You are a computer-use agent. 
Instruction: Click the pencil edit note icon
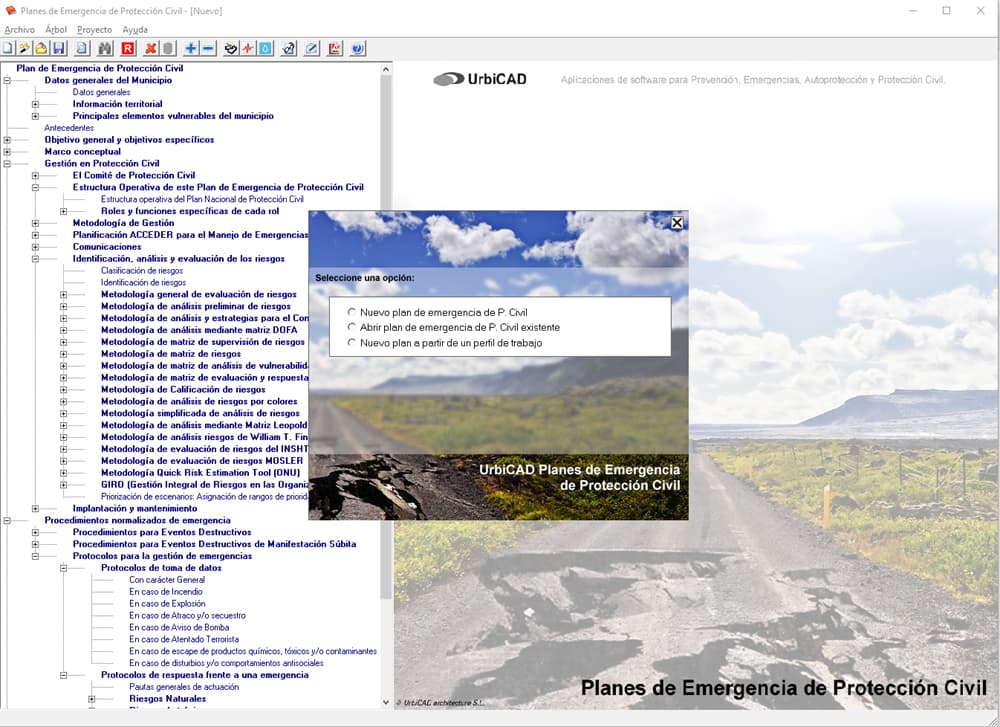pos(311,48)
